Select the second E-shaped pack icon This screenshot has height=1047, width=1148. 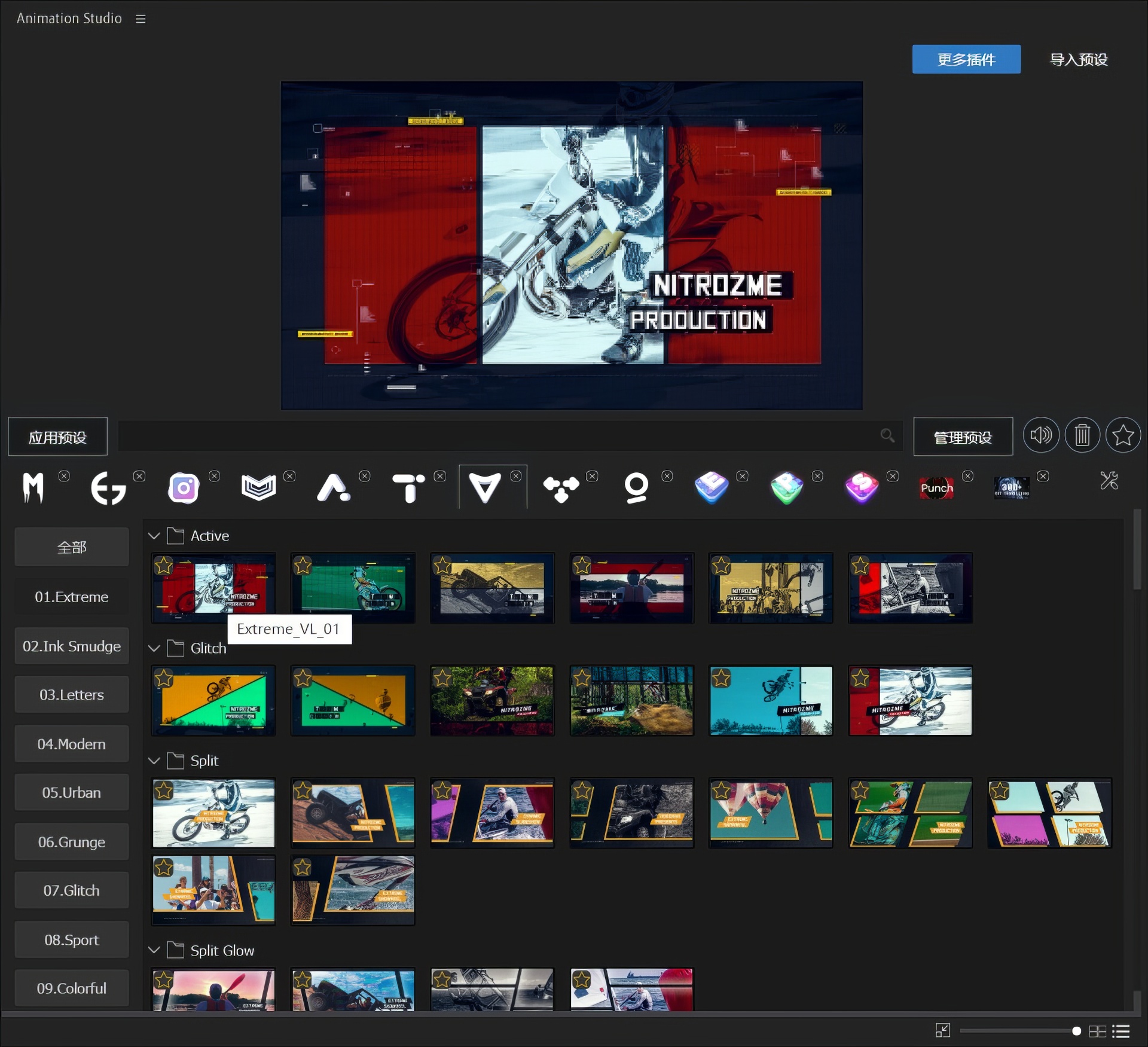pyautogui.click(x=108, y=488)
